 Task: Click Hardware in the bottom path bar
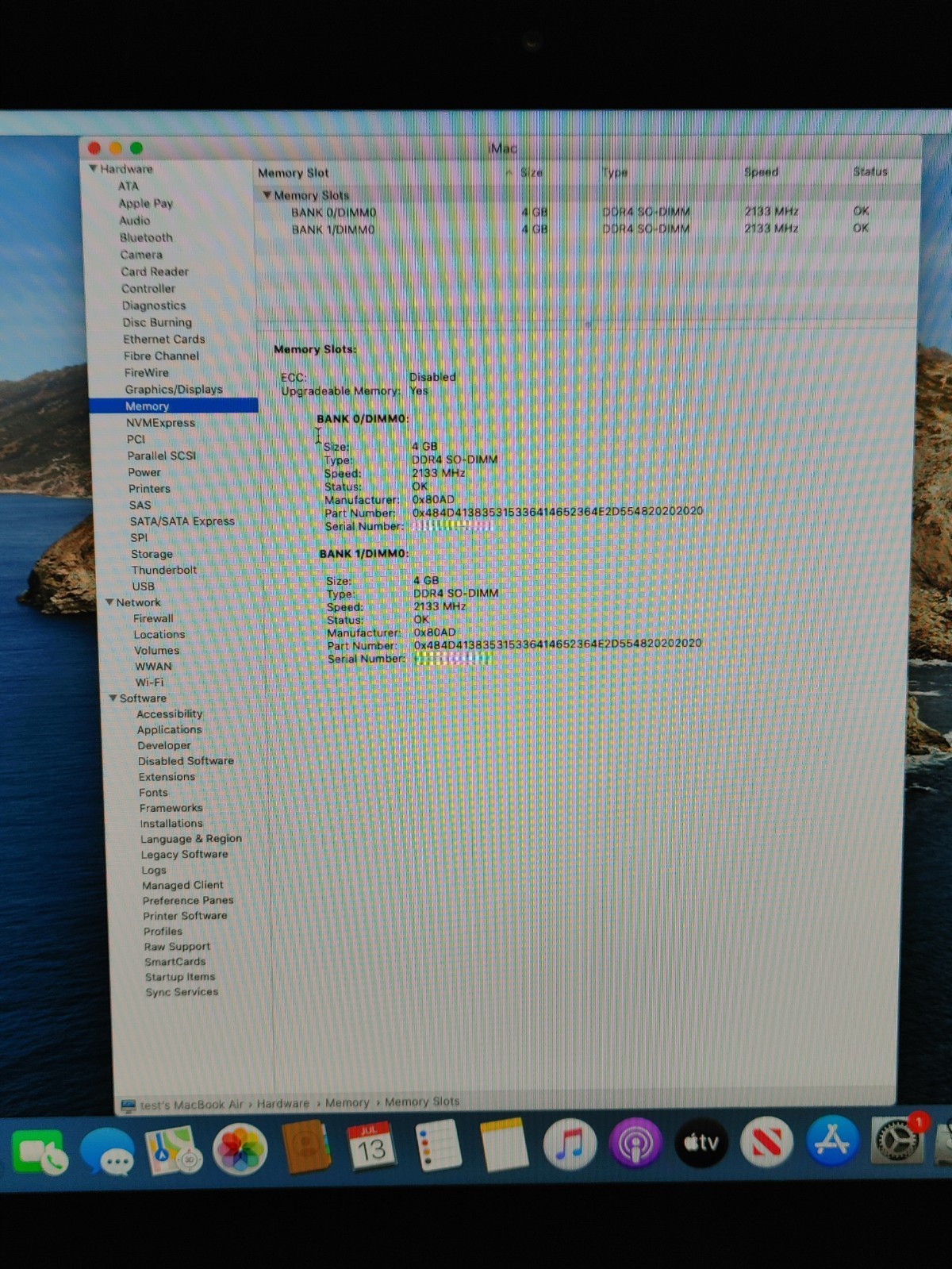(283, 1104)
